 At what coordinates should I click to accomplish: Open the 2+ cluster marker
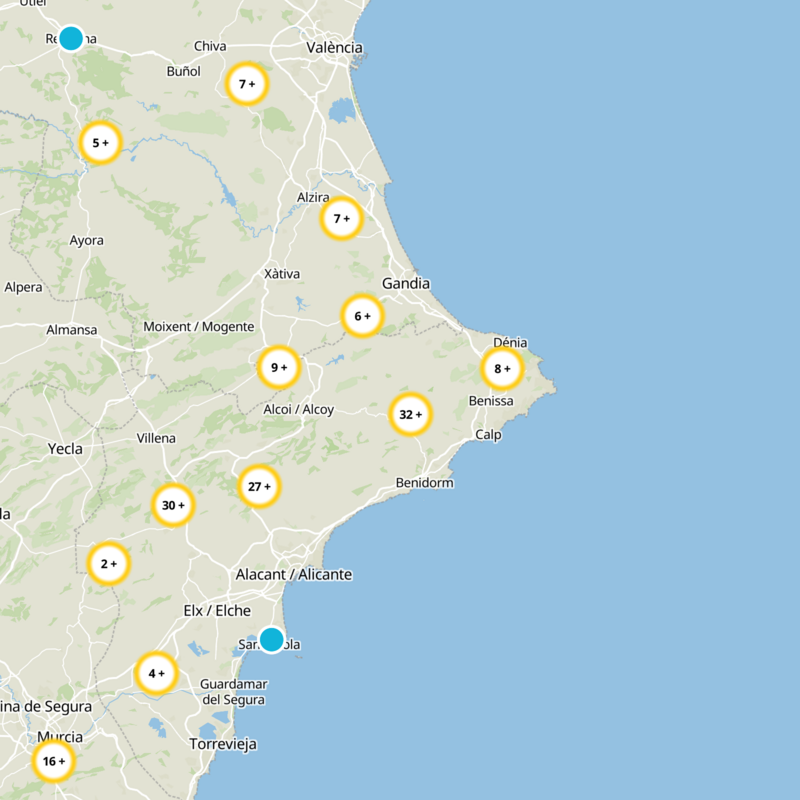tap(109, 563)
